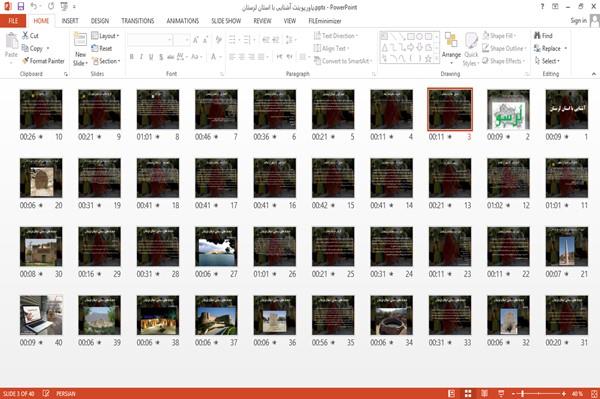Adjust the zoom slider in status bar

538,394
